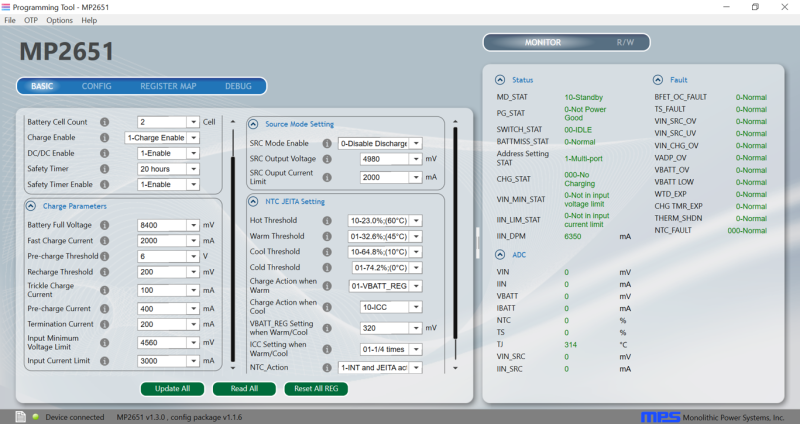Image resolution: width=800 pixels, height=424 pixels.
Task: Open the OTP menu
Action: (x=31, y=20)
